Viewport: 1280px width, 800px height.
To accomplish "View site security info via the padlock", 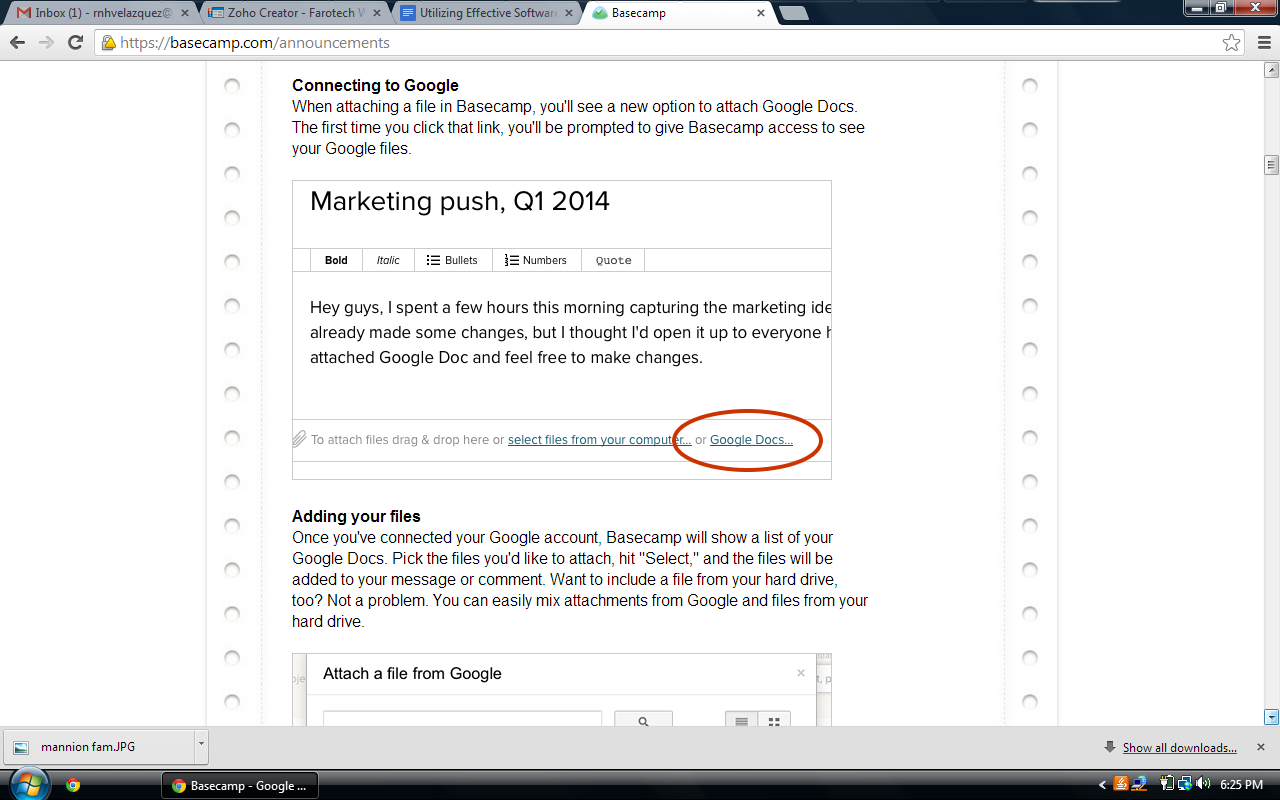I will (x=109, y=43).
